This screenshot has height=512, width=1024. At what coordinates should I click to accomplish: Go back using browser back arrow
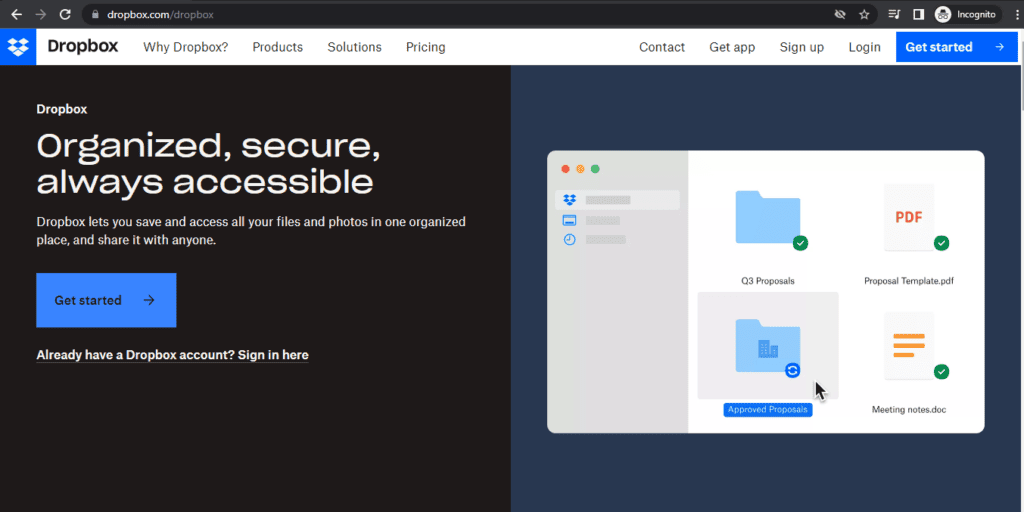click(x=16, y=14)
